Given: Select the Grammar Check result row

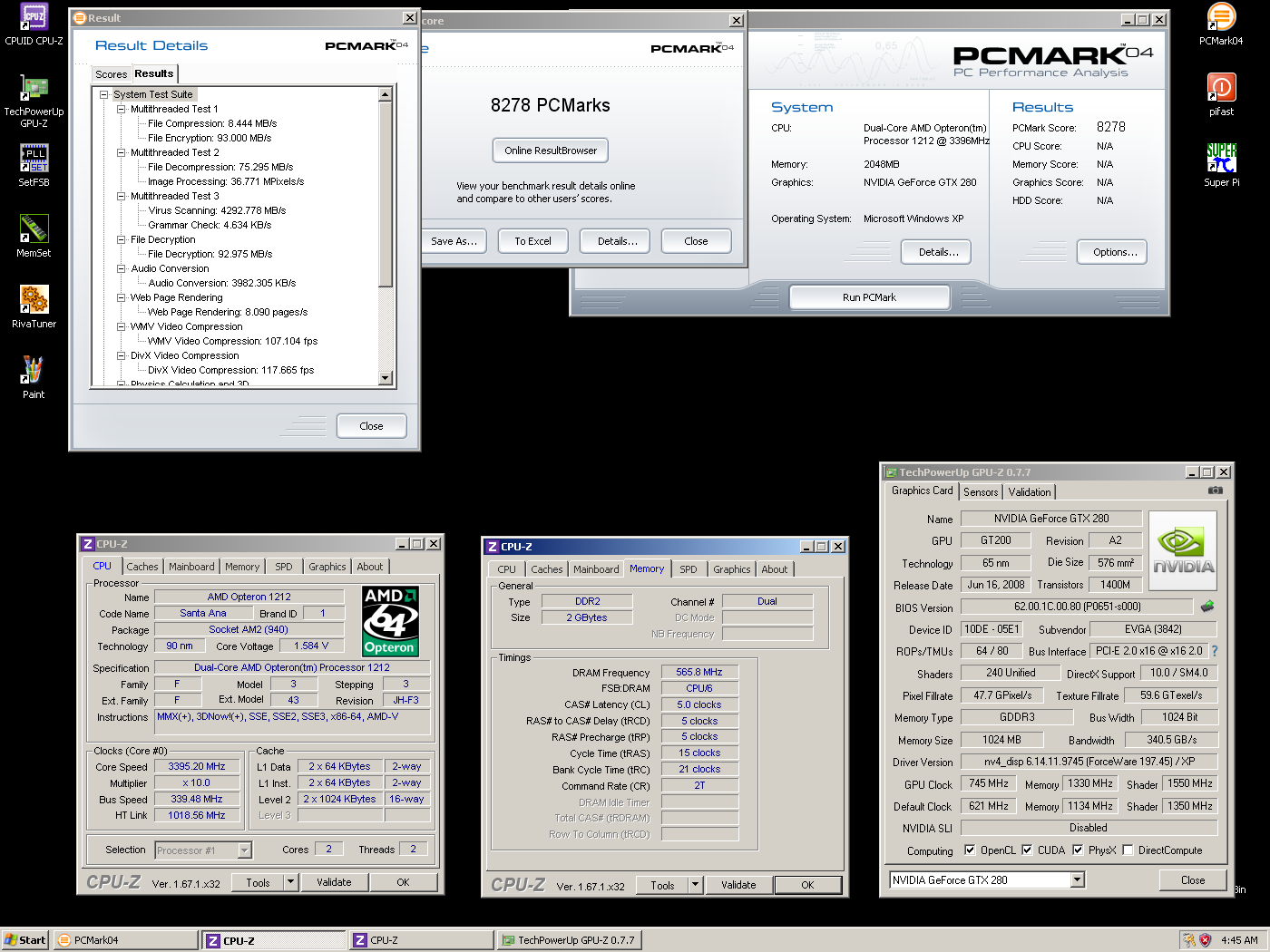Looking at the screenshot, I should click(210, 225).
